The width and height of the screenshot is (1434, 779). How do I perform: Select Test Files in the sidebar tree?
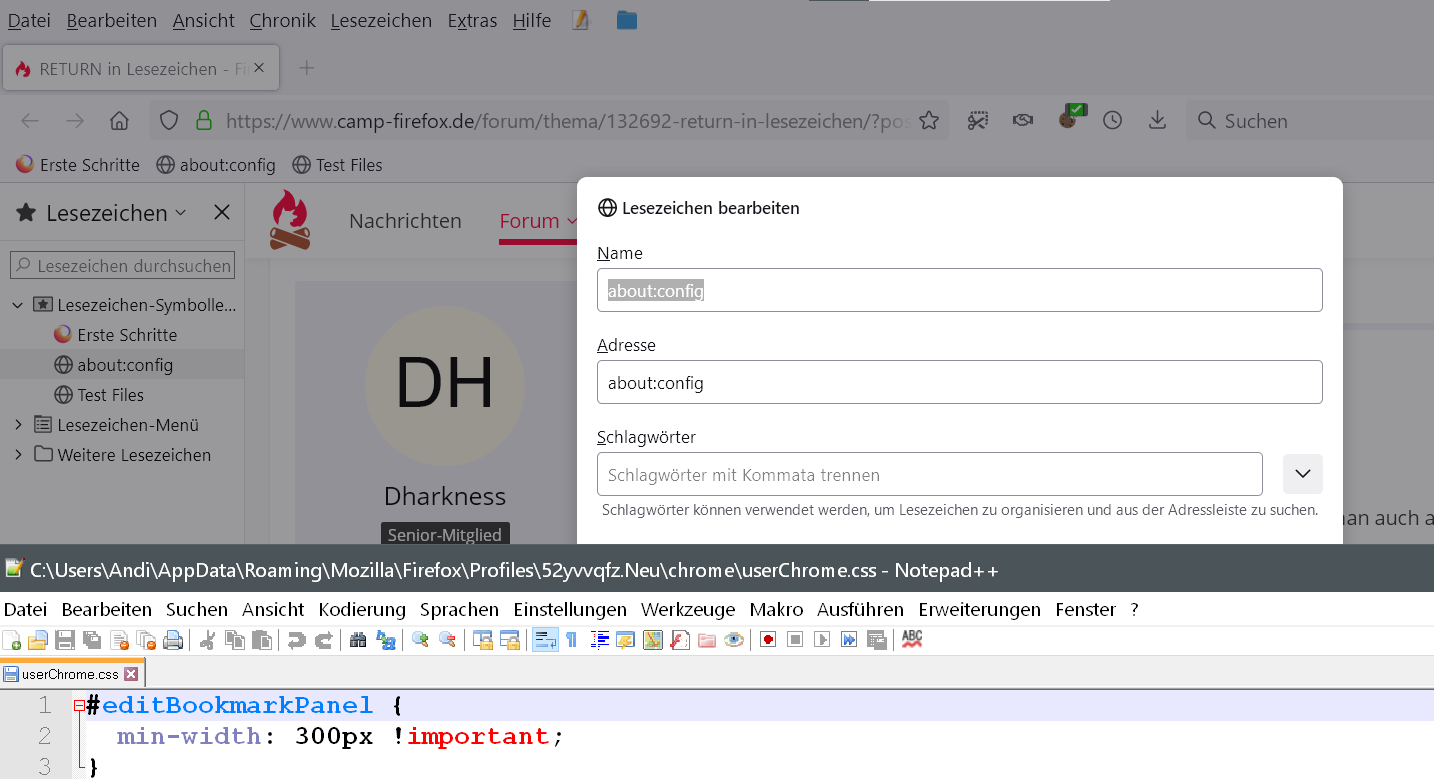[x=122, y=395]
